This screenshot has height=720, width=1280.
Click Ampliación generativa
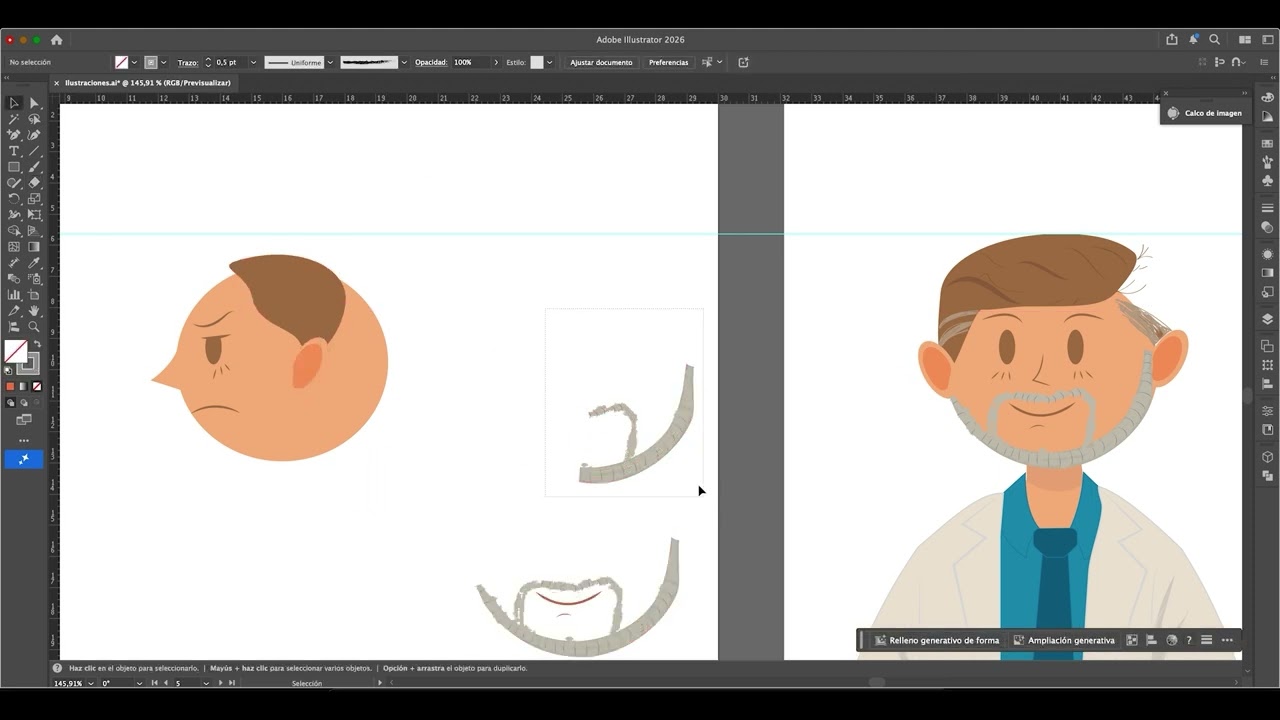(1063, 640)
